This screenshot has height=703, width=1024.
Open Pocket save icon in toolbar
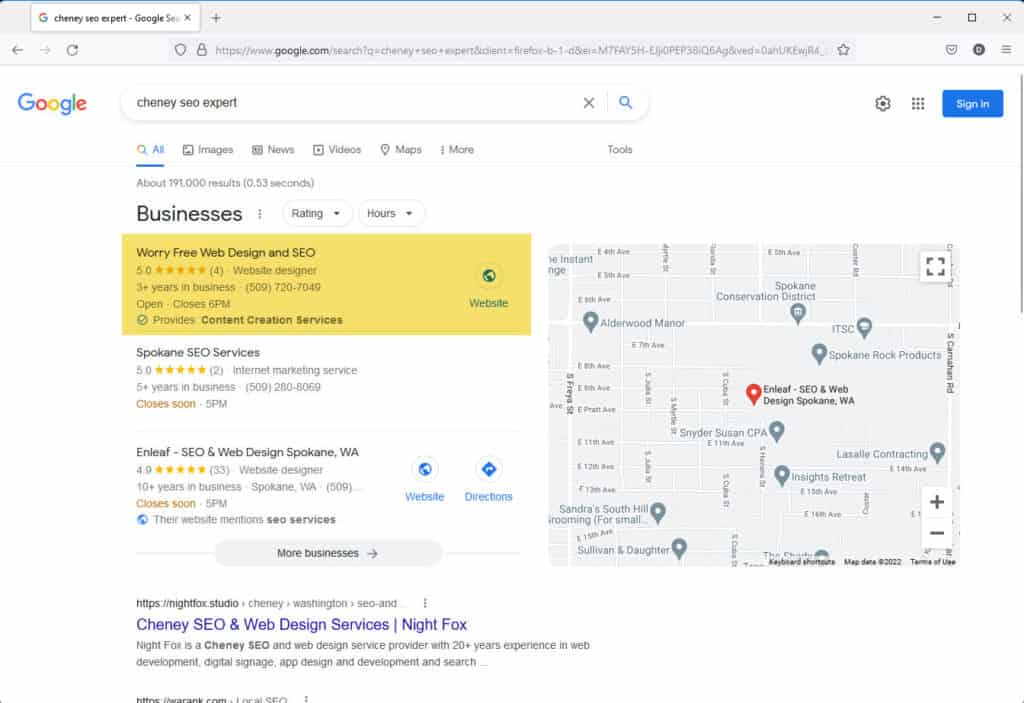pyautogui.click(x=952, y=50)
